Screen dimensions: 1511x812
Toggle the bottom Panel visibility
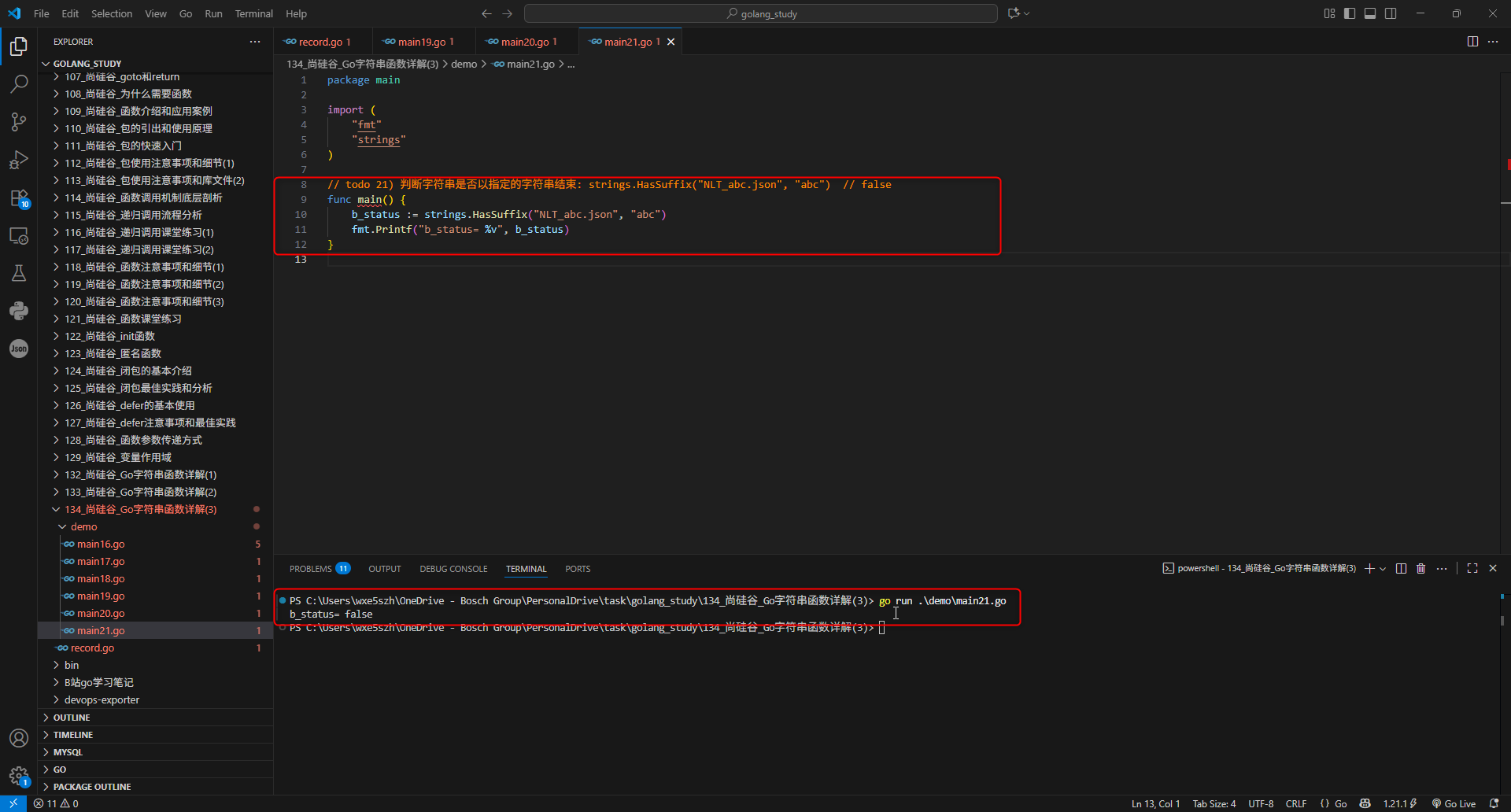coord(1370,13)
